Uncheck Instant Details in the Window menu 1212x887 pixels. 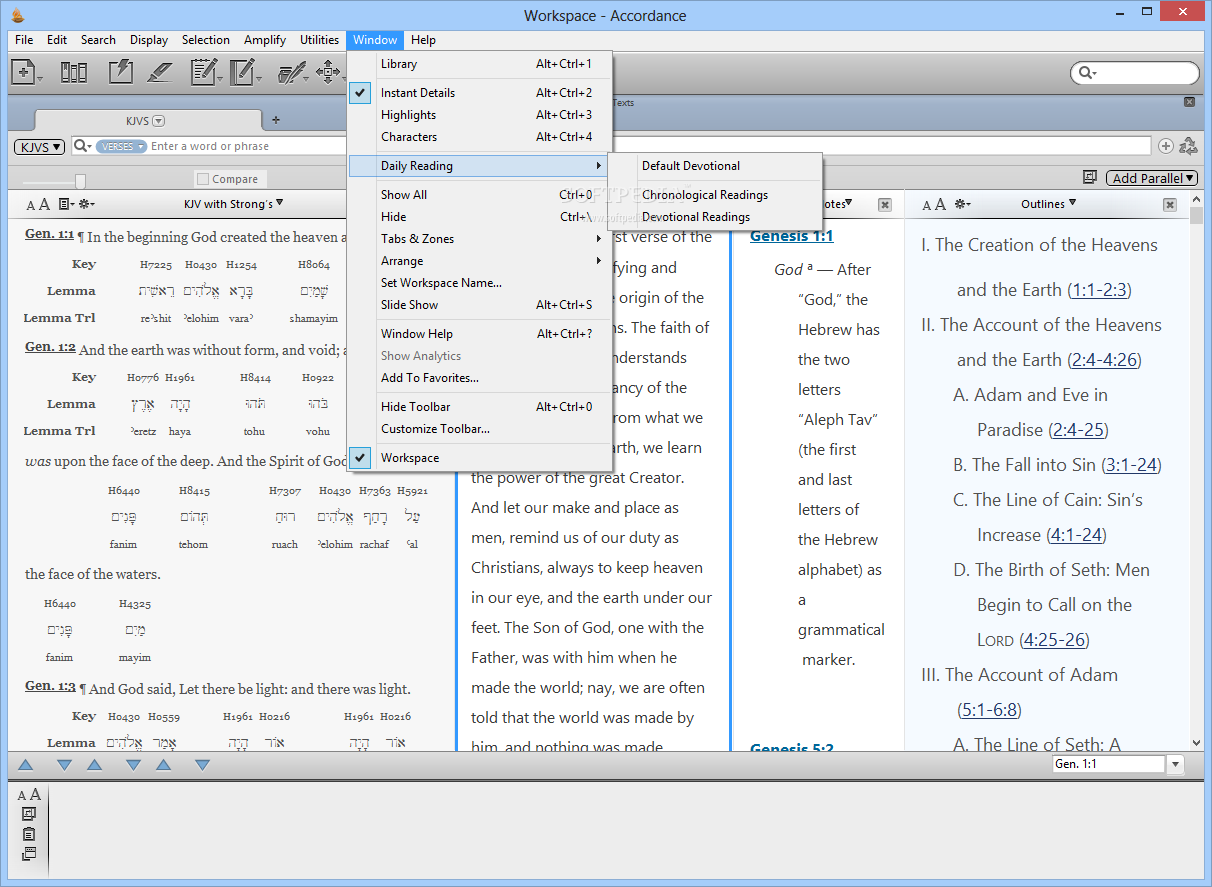[x=480, y=92]
